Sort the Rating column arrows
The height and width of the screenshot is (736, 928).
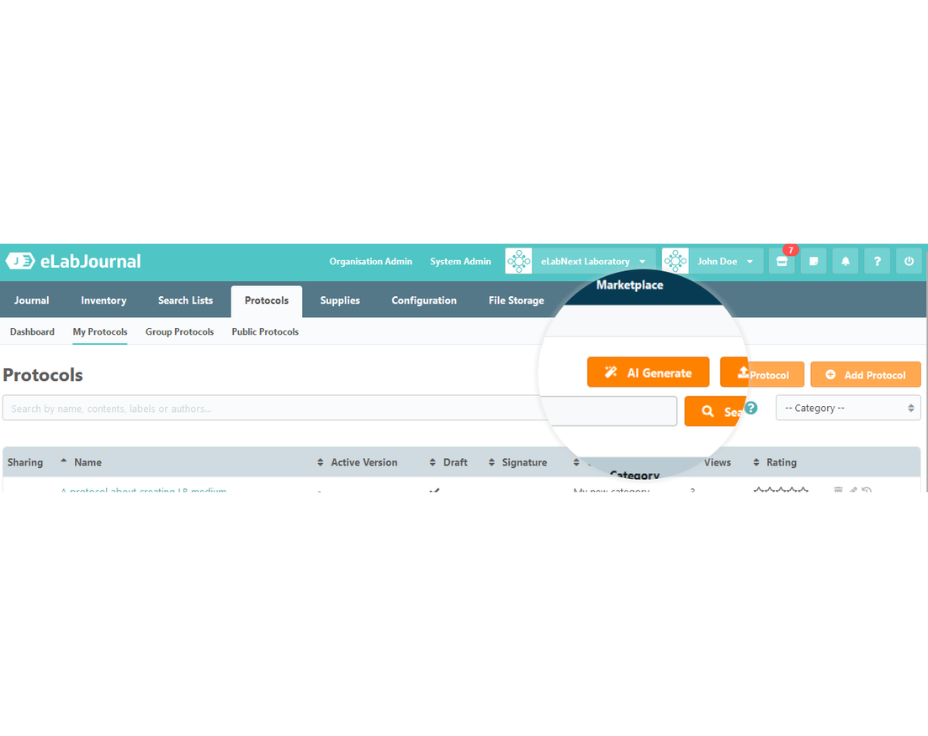(x=756, y=462)
